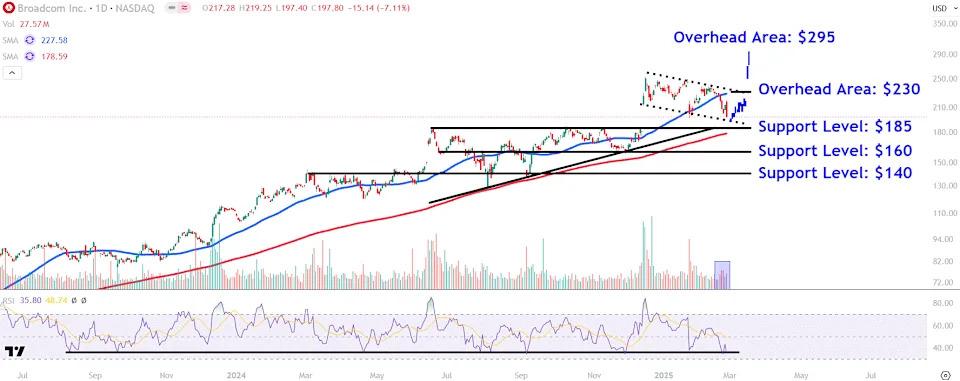Click 60.00 on the RSI axis
This screenshot has height=381, width=960.
coord(942,326)
